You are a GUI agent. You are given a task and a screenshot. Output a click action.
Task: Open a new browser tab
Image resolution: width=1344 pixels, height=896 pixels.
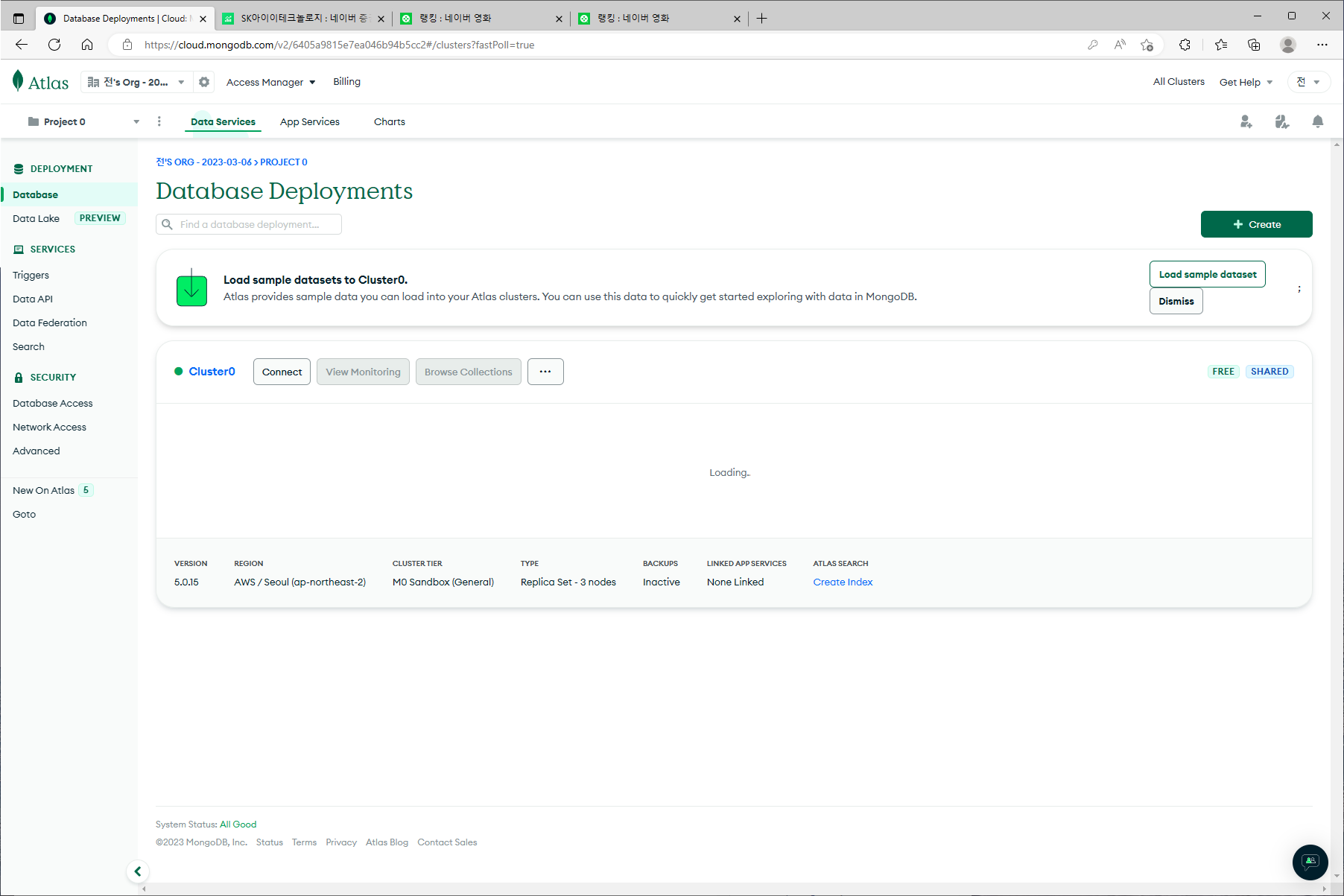tap(761, 18)
